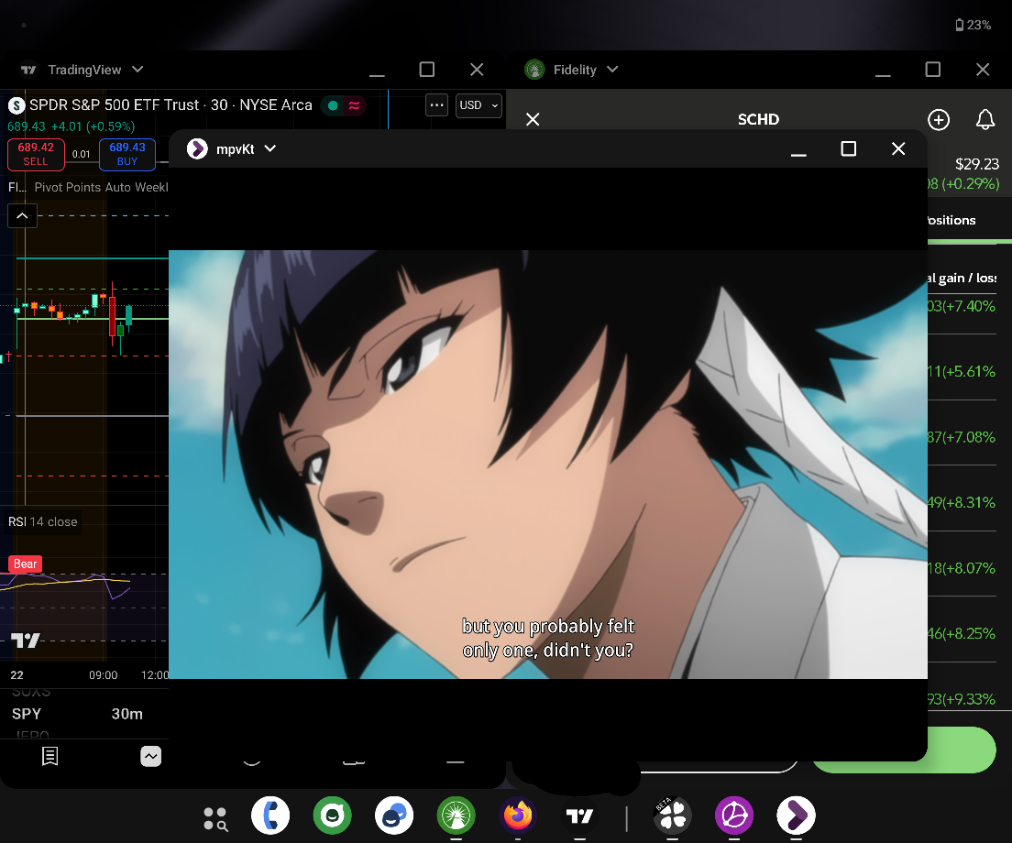Click the pink approximate data indicator in TradingView
The width and height of the screenshot is (1012, 843).
pyautogui.click(x=354, y=105)
